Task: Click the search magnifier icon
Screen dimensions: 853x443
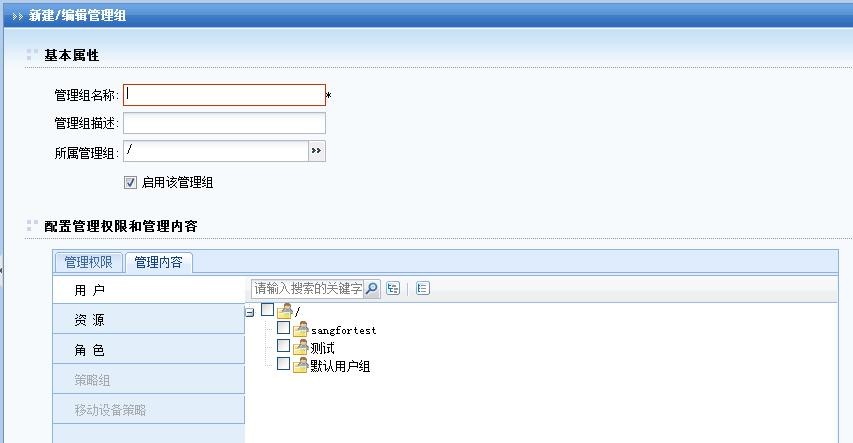Action: [372, 288]
